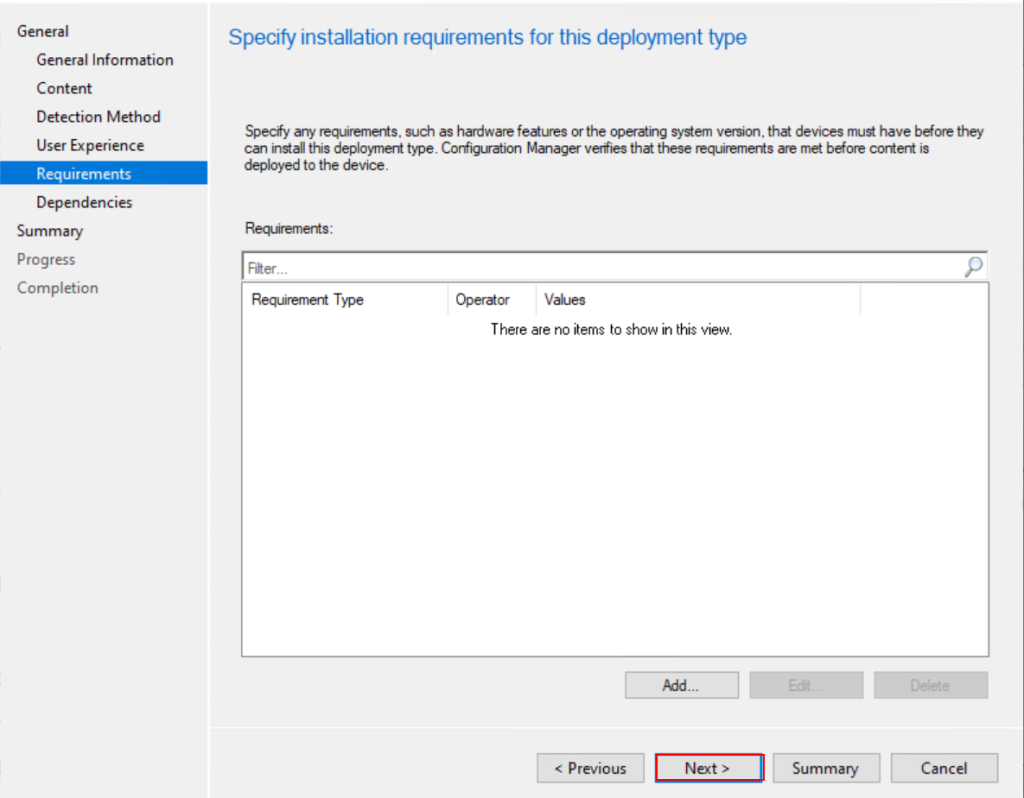Navigate to the Dependencies step
The height and width of the screenshot is (798, 1024).
[84, 202]
